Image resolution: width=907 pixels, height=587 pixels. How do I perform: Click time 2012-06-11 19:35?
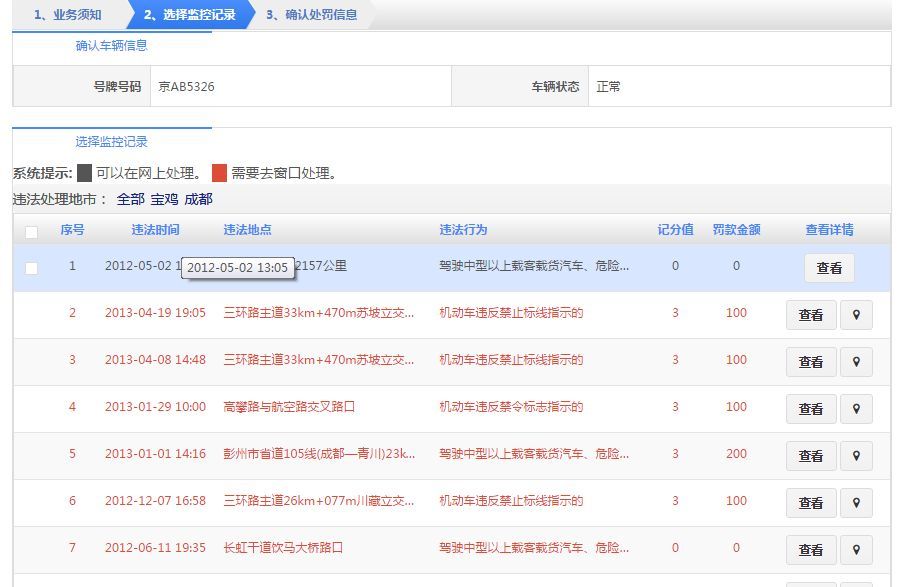(x=155, y=548)
